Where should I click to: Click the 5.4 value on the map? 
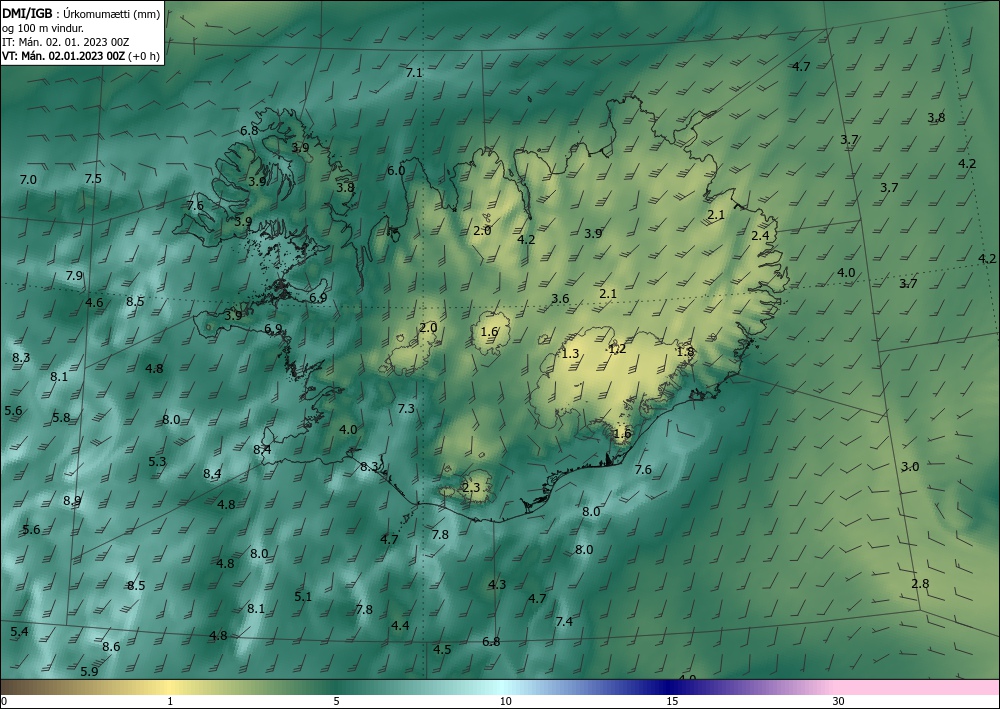(19, 632)
